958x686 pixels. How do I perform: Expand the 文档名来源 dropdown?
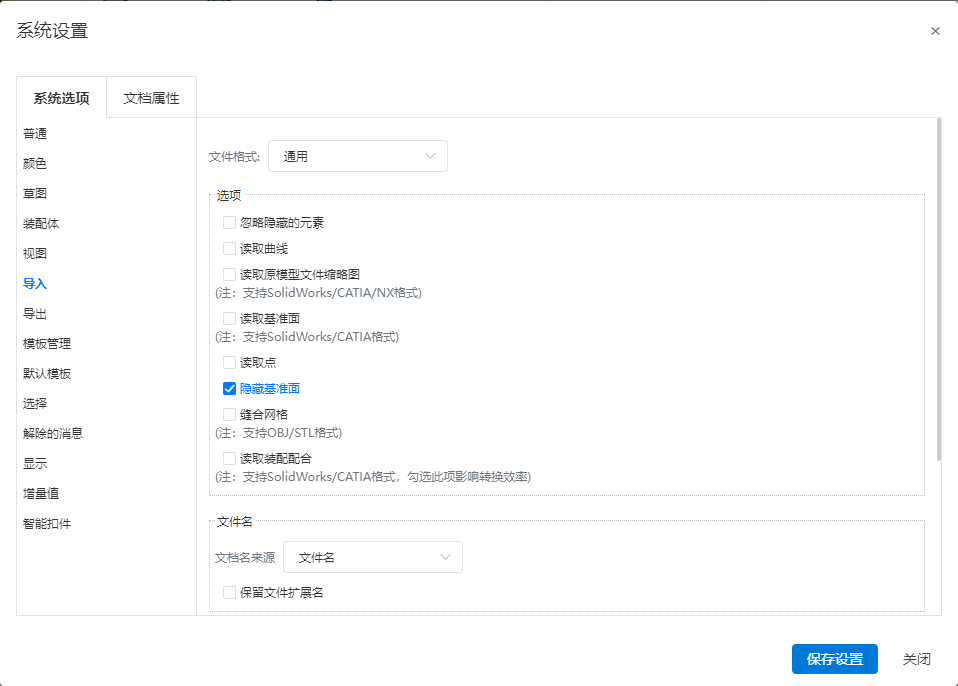tap(373, 557)
